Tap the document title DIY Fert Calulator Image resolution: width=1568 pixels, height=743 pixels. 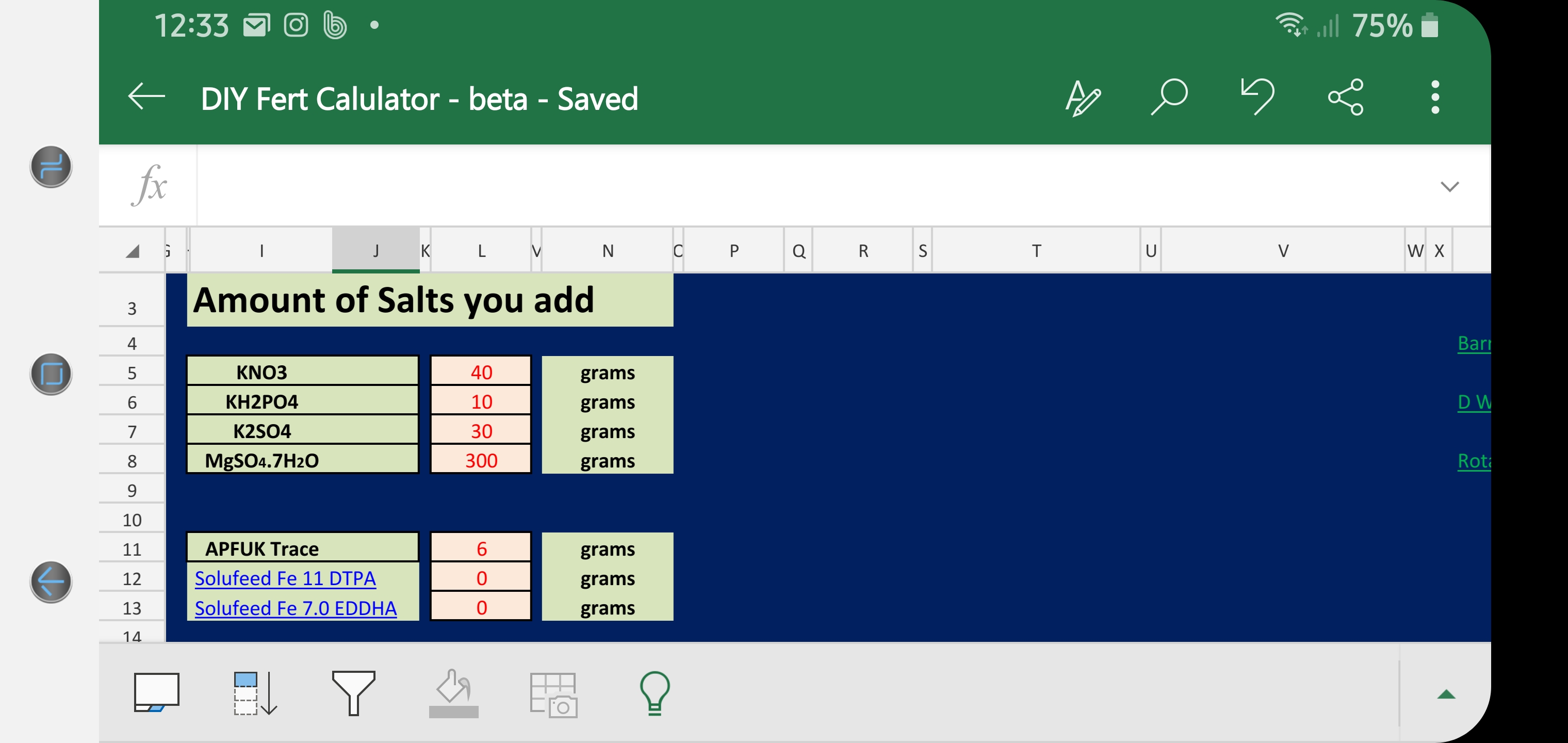pyautogui.click(x=419, y=99)
